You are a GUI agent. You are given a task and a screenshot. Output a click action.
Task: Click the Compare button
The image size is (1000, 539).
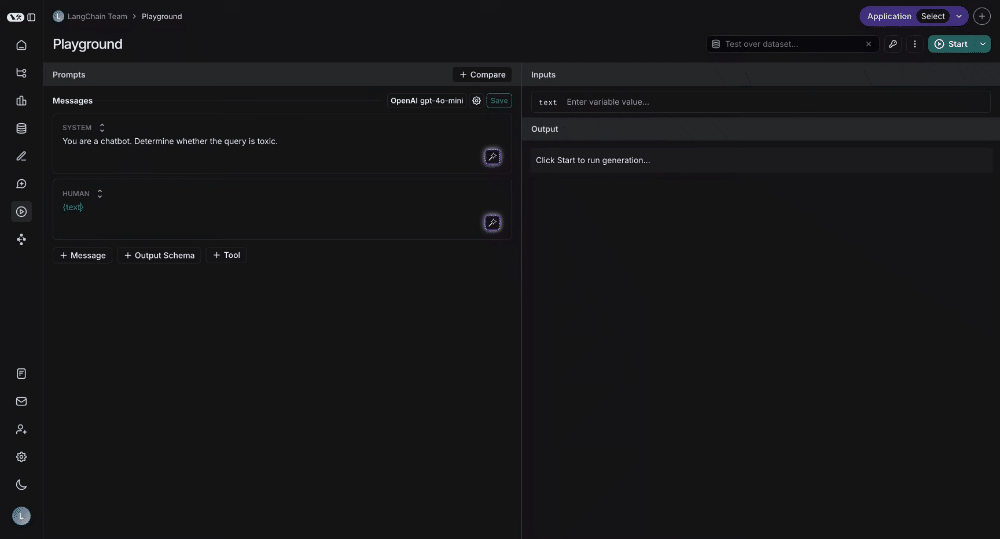pos(482,75)
